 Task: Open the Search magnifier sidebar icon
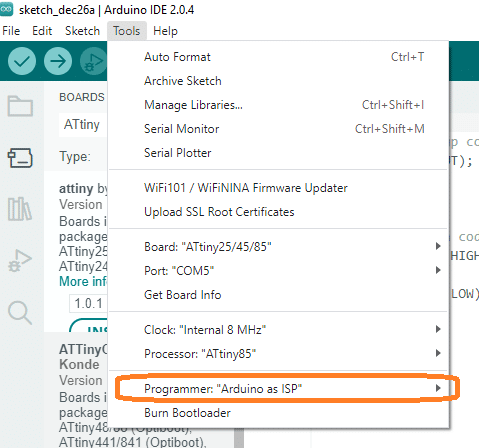[x=20, y=313]
